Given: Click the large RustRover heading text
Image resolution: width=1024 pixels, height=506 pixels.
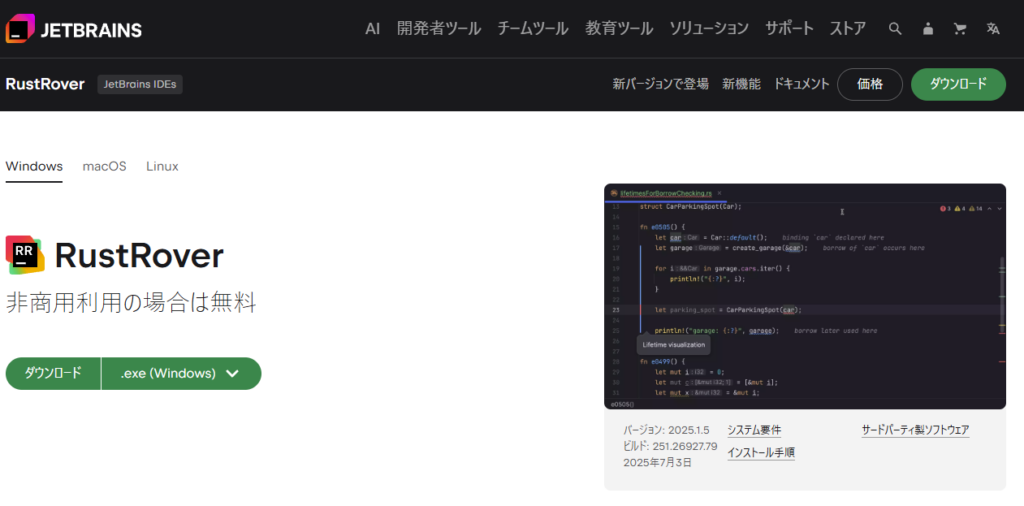Looking at the screenshot, I should pos(139,255).
